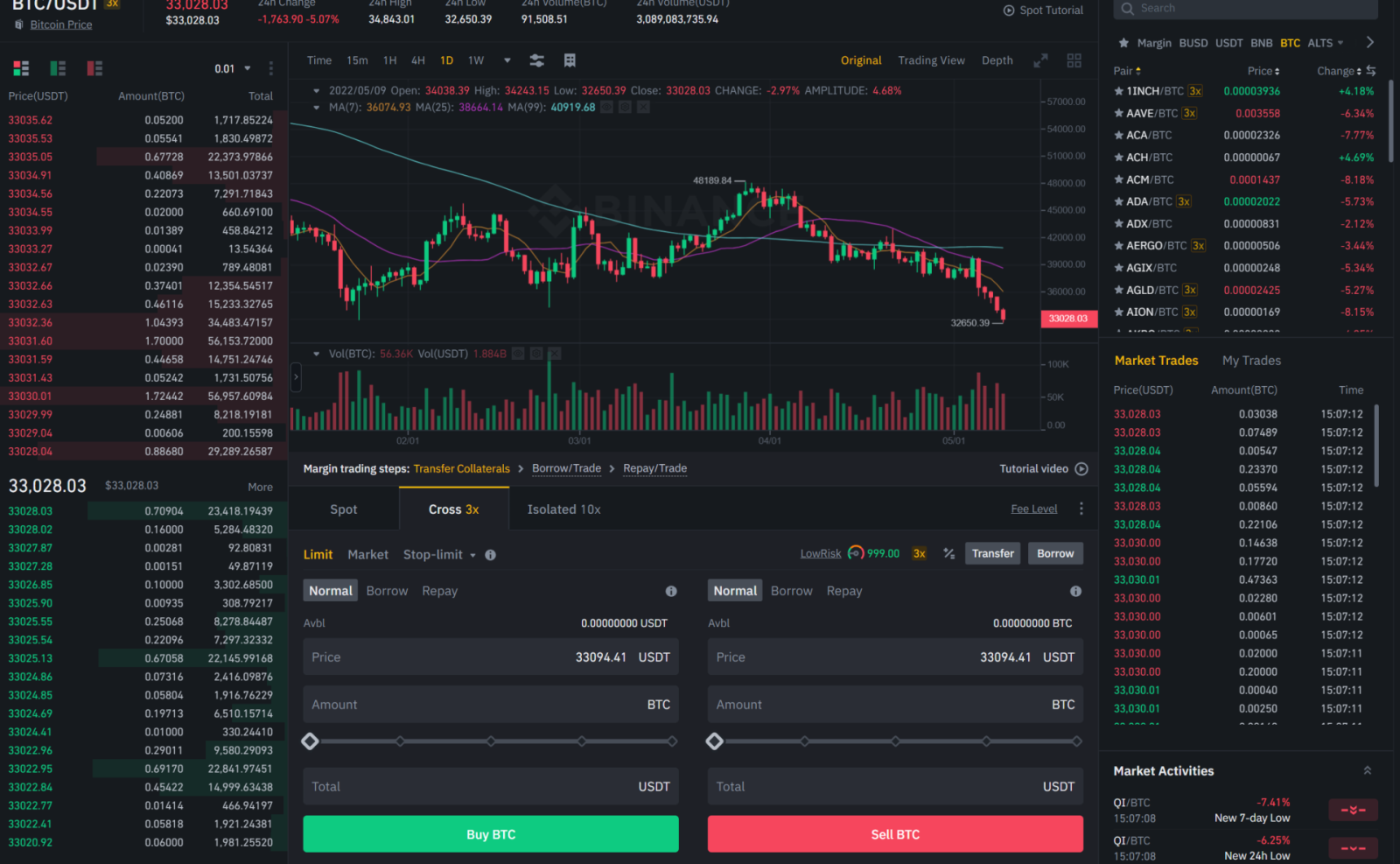Toggle favorite star for 1INCH/BTC pair
This screenshot has height=864, width=1400.
point(1118,91)
